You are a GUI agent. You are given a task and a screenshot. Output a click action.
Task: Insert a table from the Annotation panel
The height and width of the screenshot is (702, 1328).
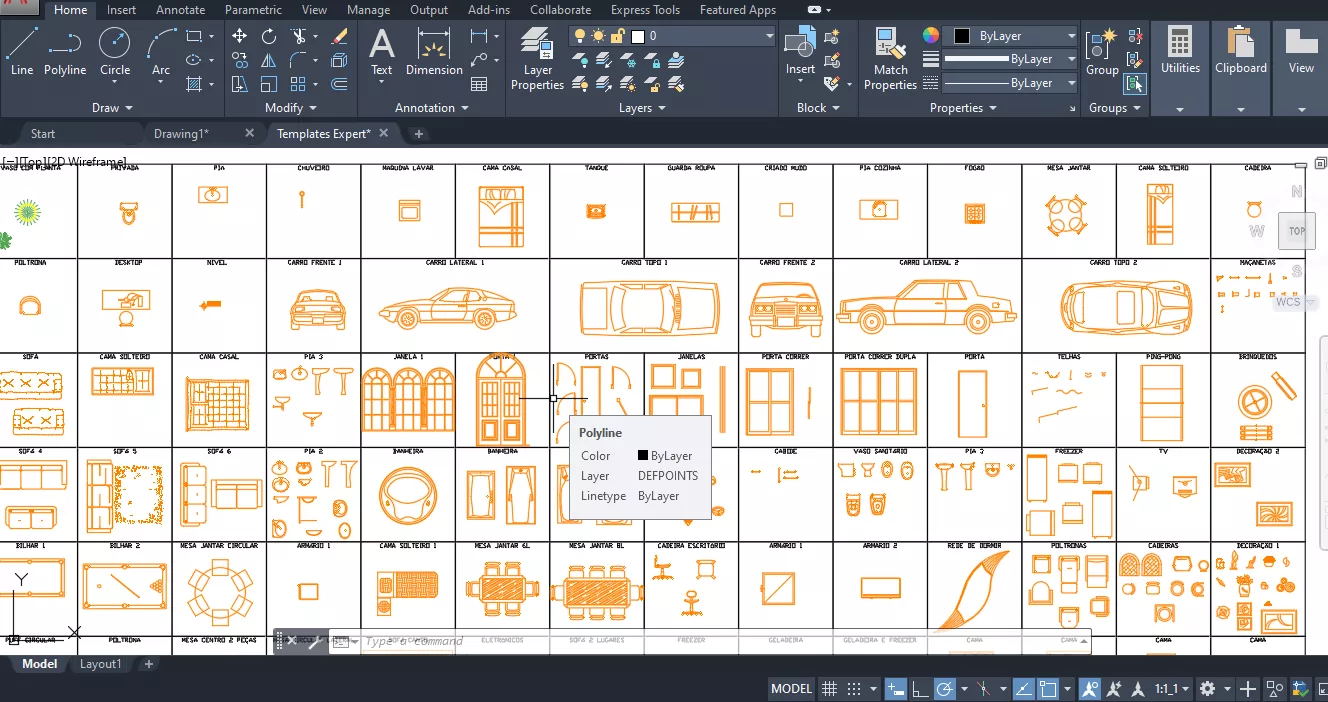pyautogui.click(x=479, y=85)
